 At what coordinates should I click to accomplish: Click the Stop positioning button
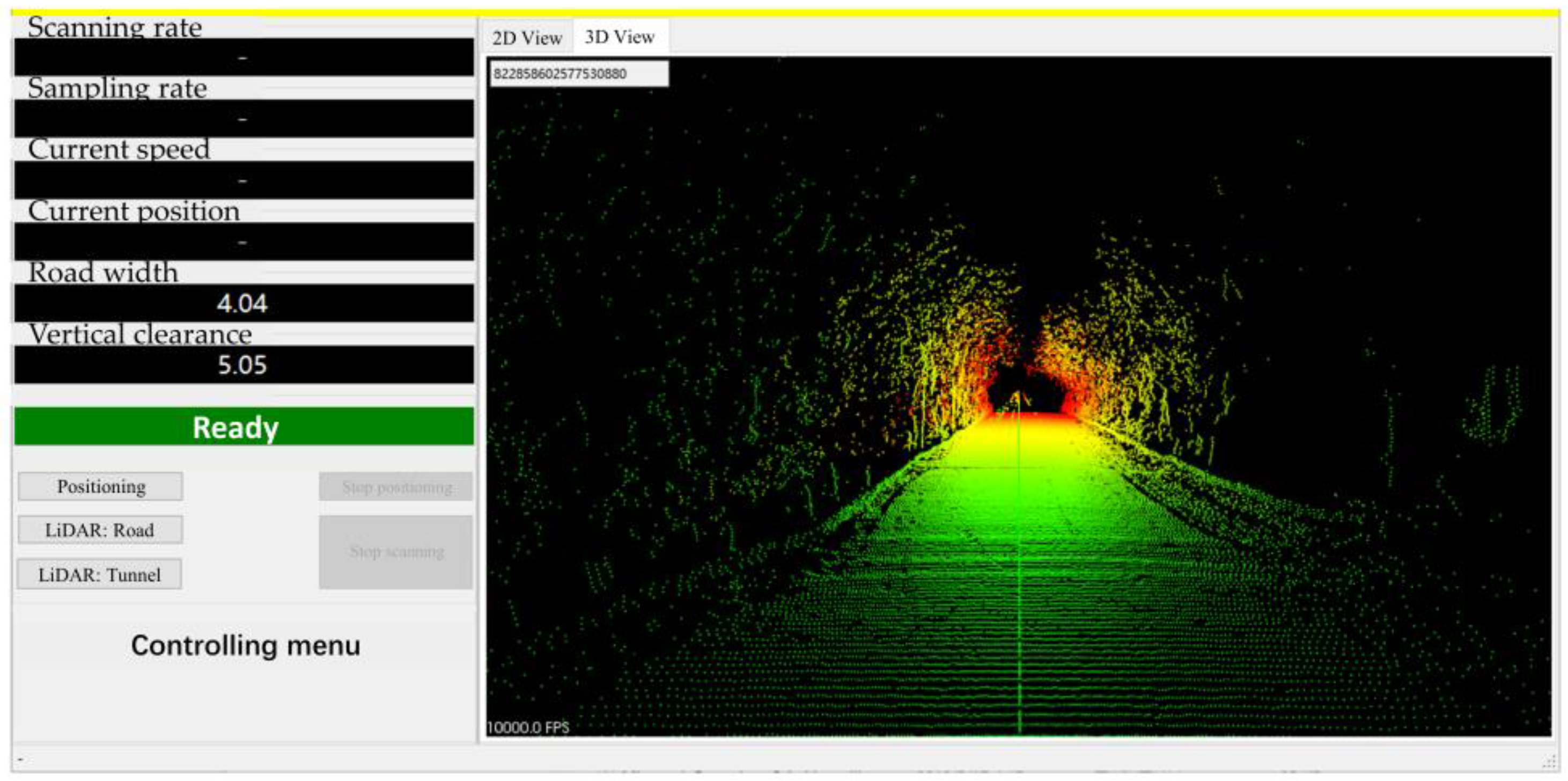point(396,487)
